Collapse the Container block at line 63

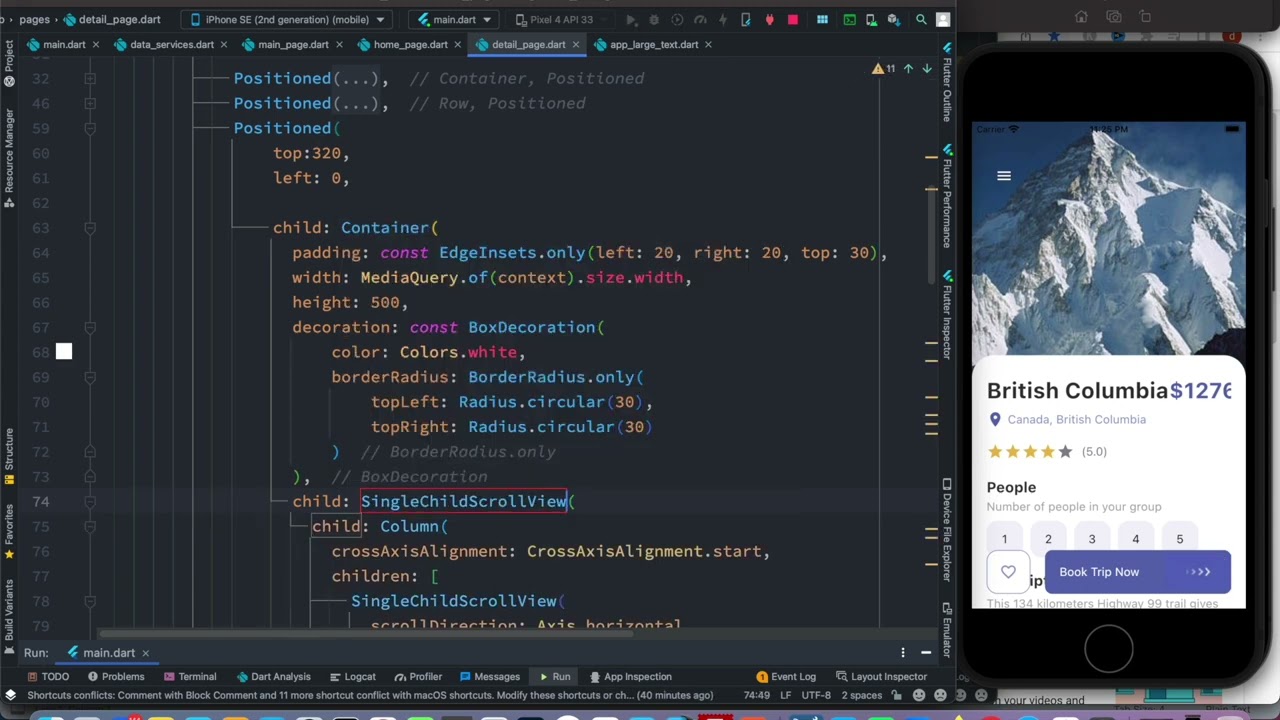pyautogui.click(x=90, y=228)
